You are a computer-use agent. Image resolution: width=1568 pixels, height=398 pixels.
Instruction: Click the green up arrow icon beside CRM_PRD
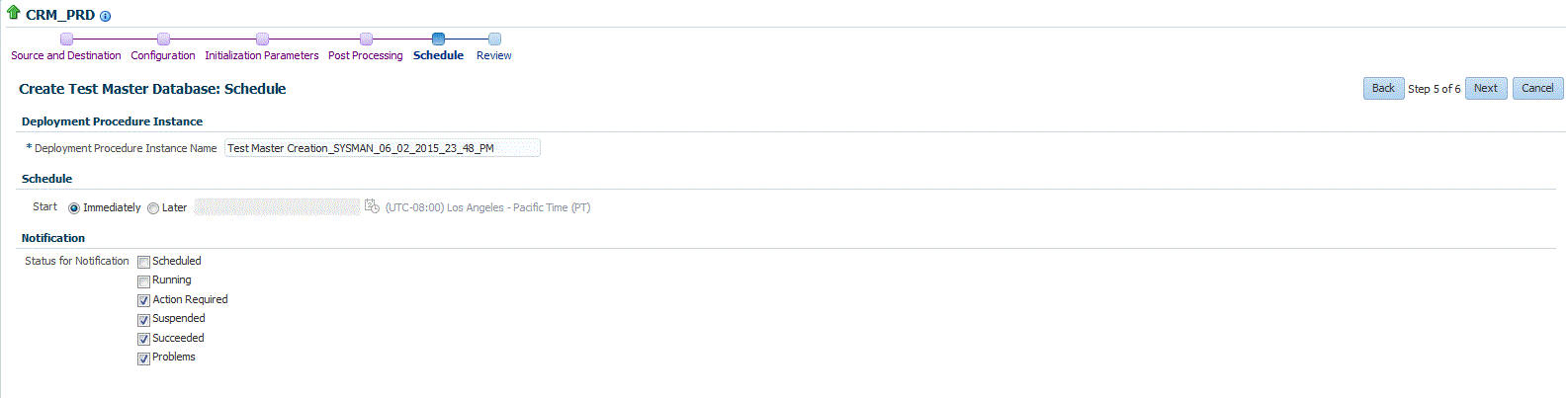[x=13, y=14]
